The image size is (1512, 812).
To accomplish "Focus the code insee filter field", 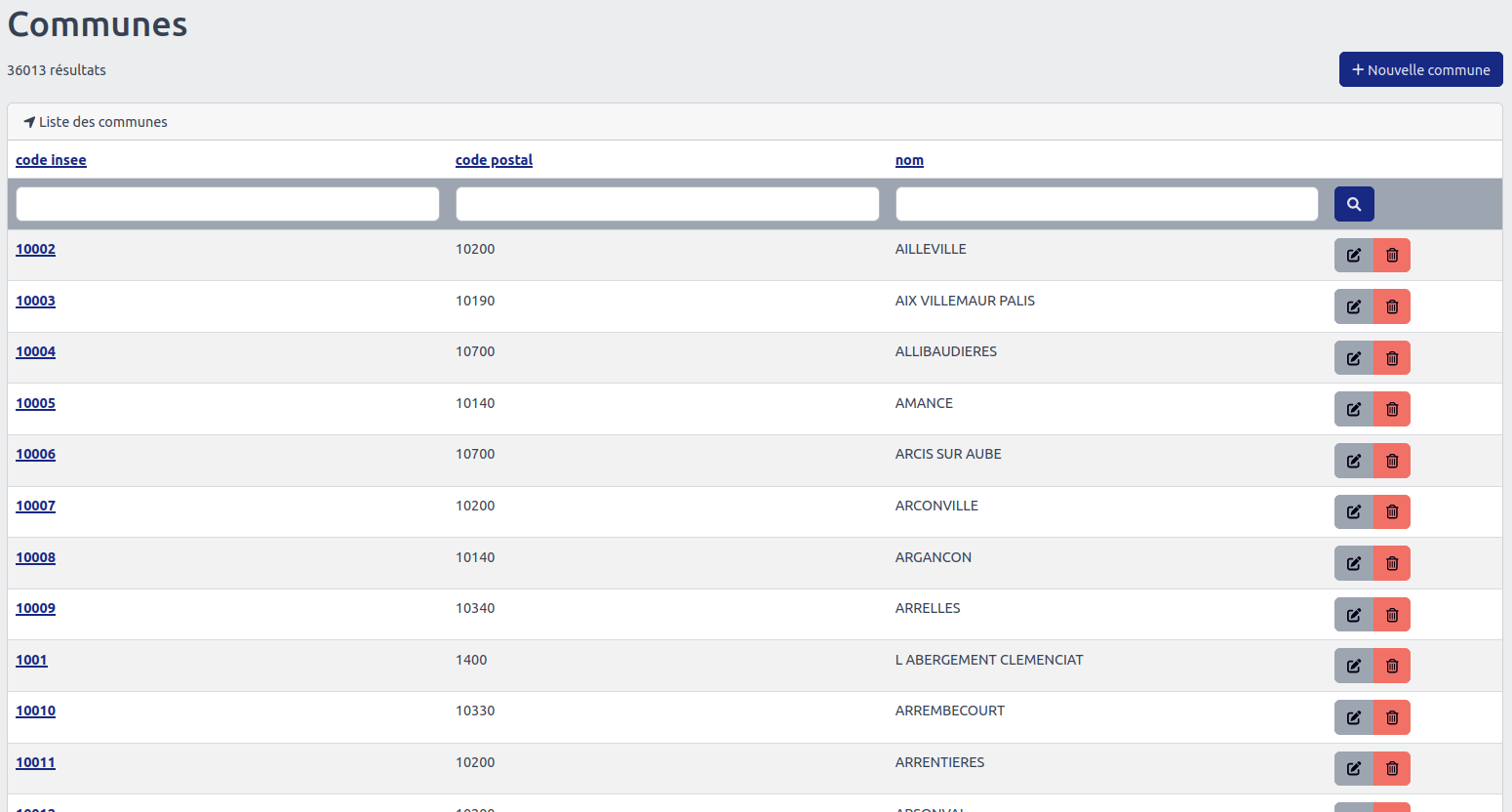I will 227,204.
